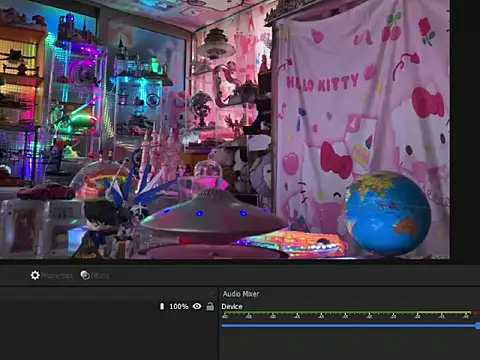
Task: Click the Batman figurine in the preview
Action: point(97,229)
